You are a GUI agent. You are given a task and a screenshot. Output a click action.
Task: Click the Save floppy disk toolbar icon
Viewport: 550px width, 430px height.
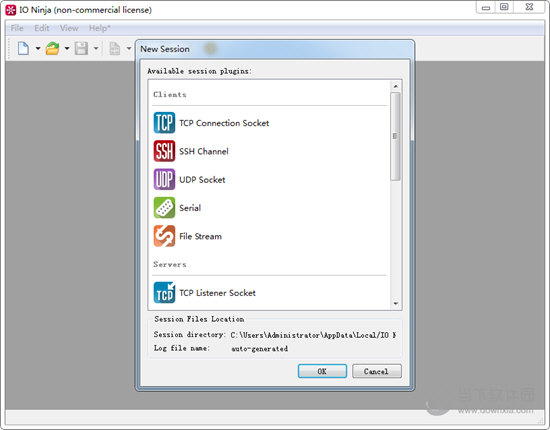81,48
